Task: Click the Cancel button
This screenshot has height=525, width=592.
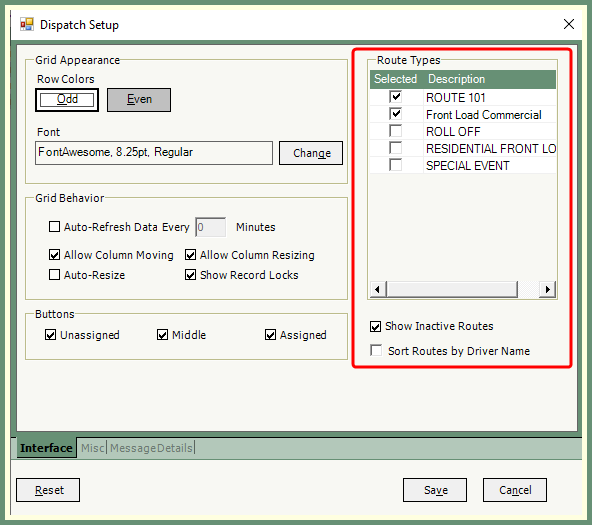Action: point(515,490)
